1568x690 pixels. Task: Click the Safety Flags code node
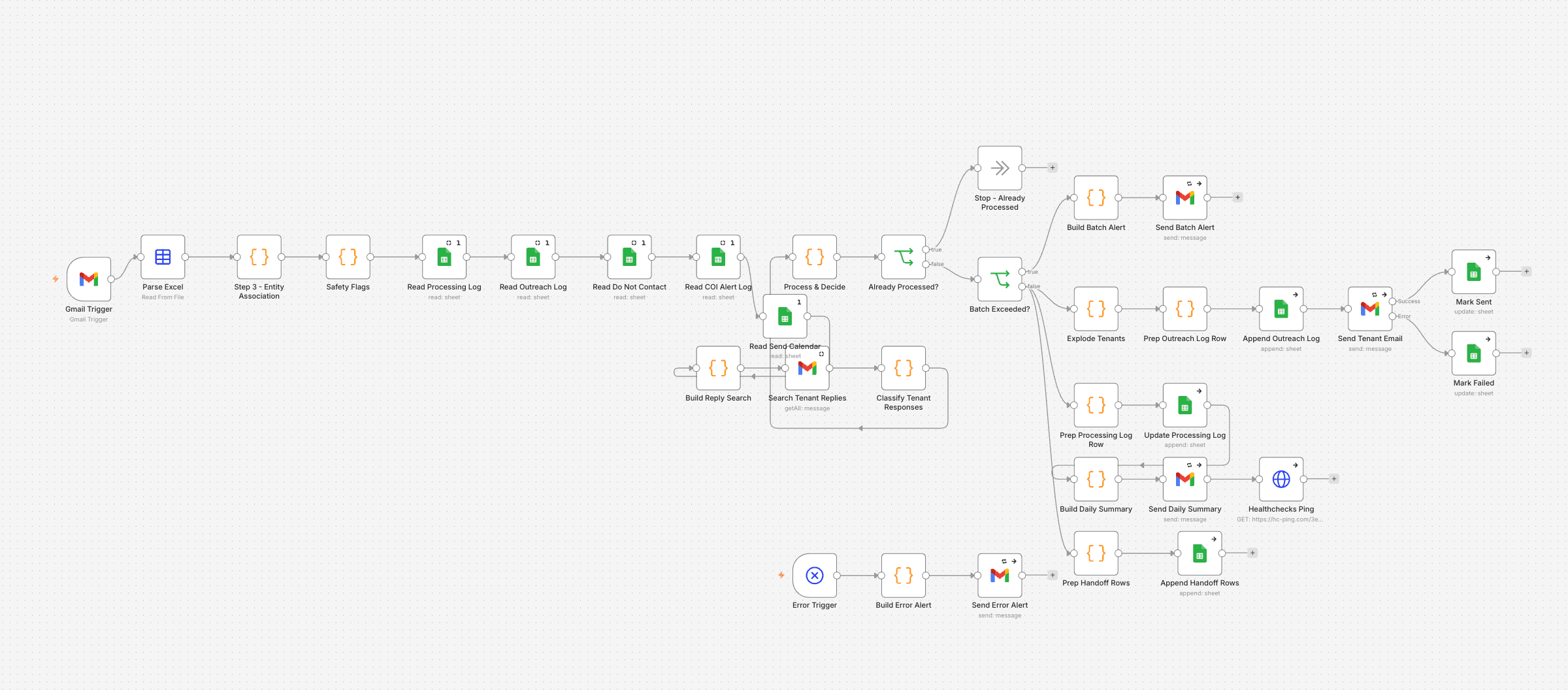(348, 257)
